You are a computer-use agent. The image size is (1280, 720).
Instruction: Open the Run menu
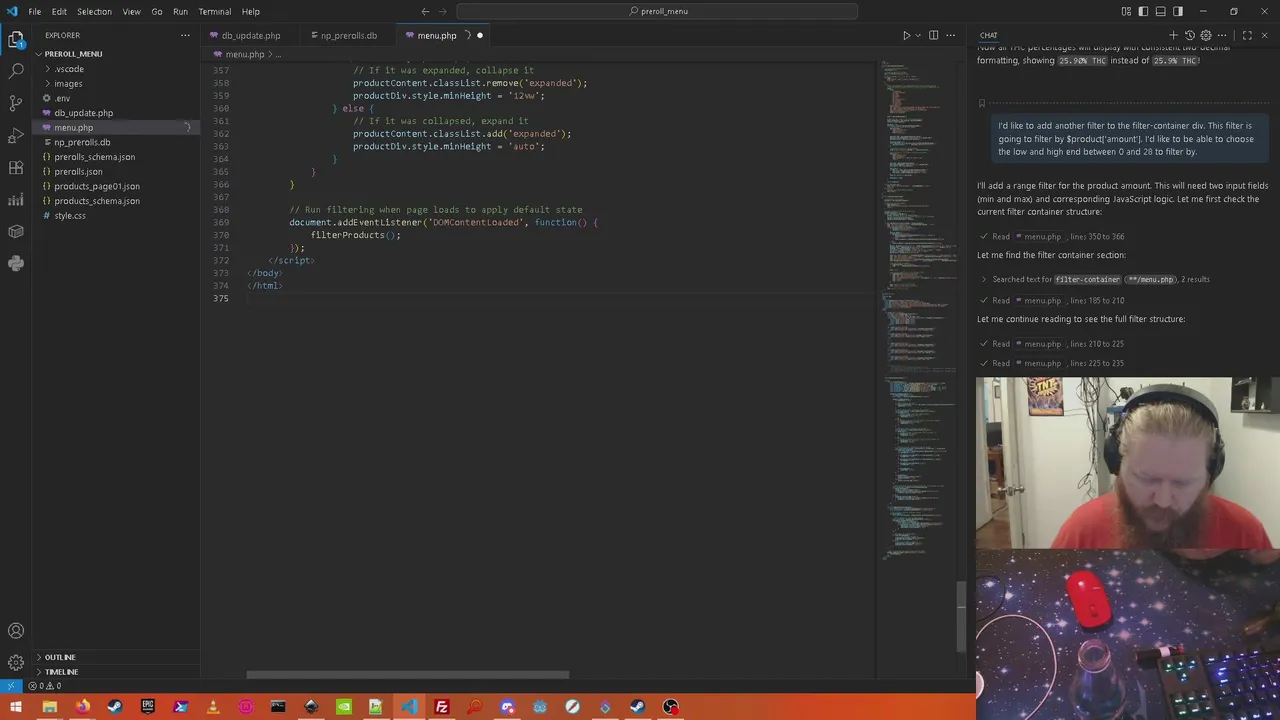[180, 11]
